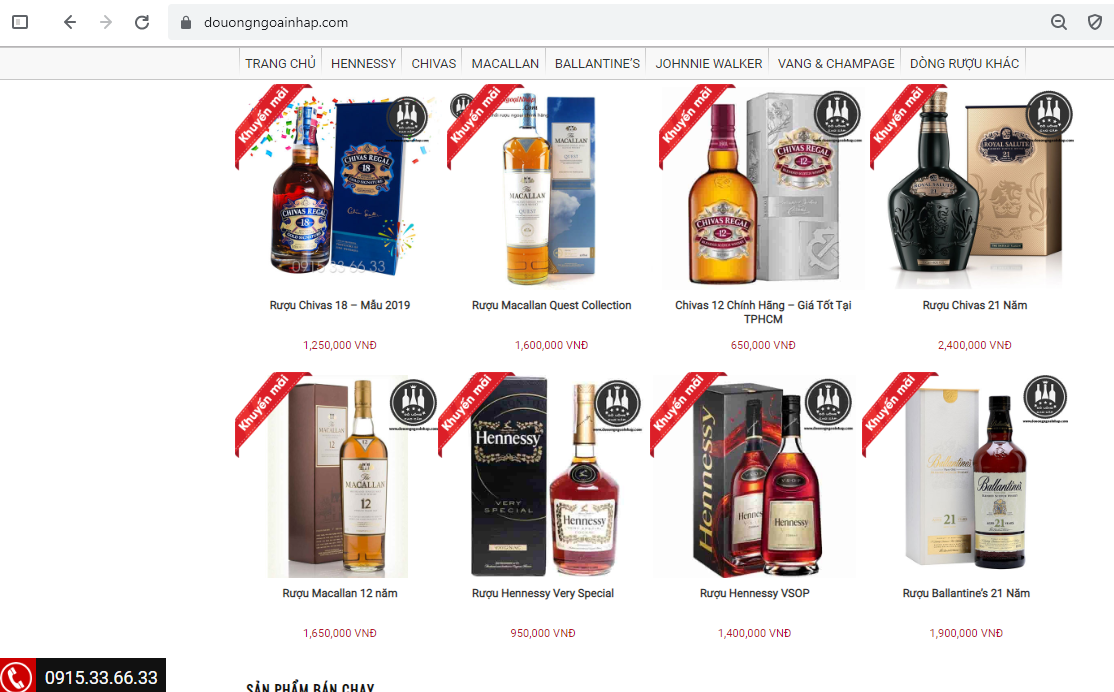Click the browser back arrow
This screenshot has width=1114, height=692.
70,23
